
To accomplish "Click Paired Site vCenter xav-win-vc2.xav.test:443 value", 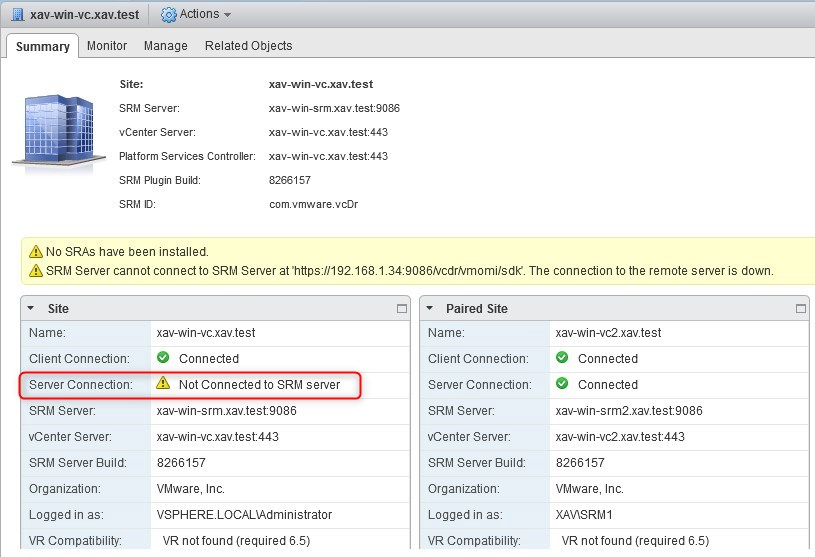I will [x=620, y=436].
